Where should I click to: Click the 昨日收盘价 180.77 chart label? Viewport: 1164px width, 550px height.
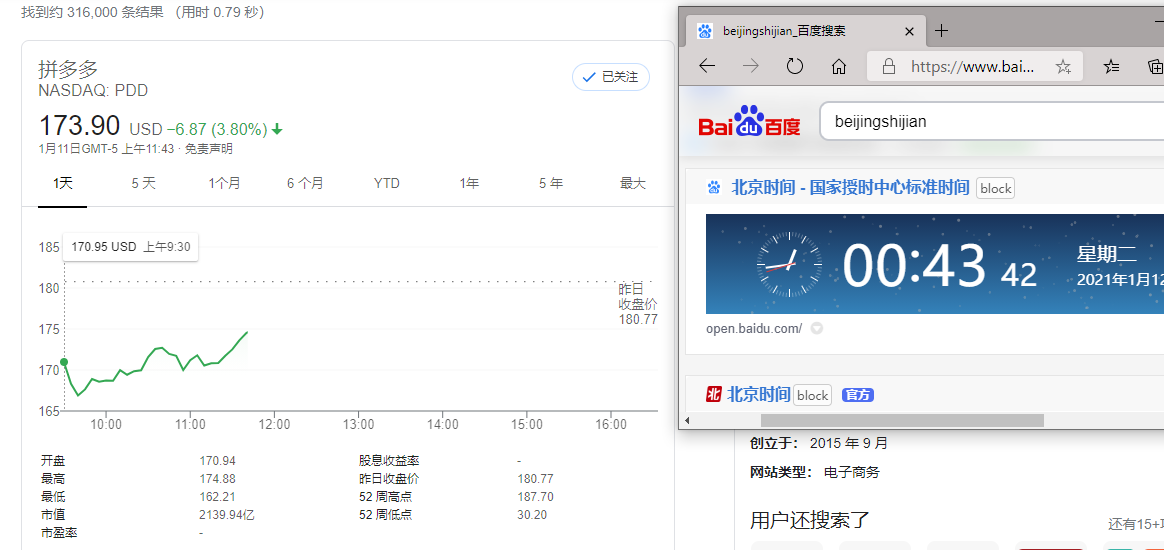coord(638,304)
